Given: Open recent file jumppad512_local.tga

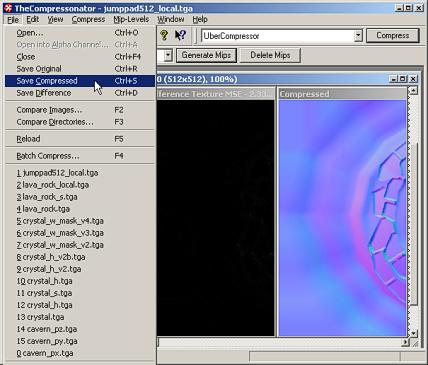Looking at the screenshot, I should (x=80, y=173).
